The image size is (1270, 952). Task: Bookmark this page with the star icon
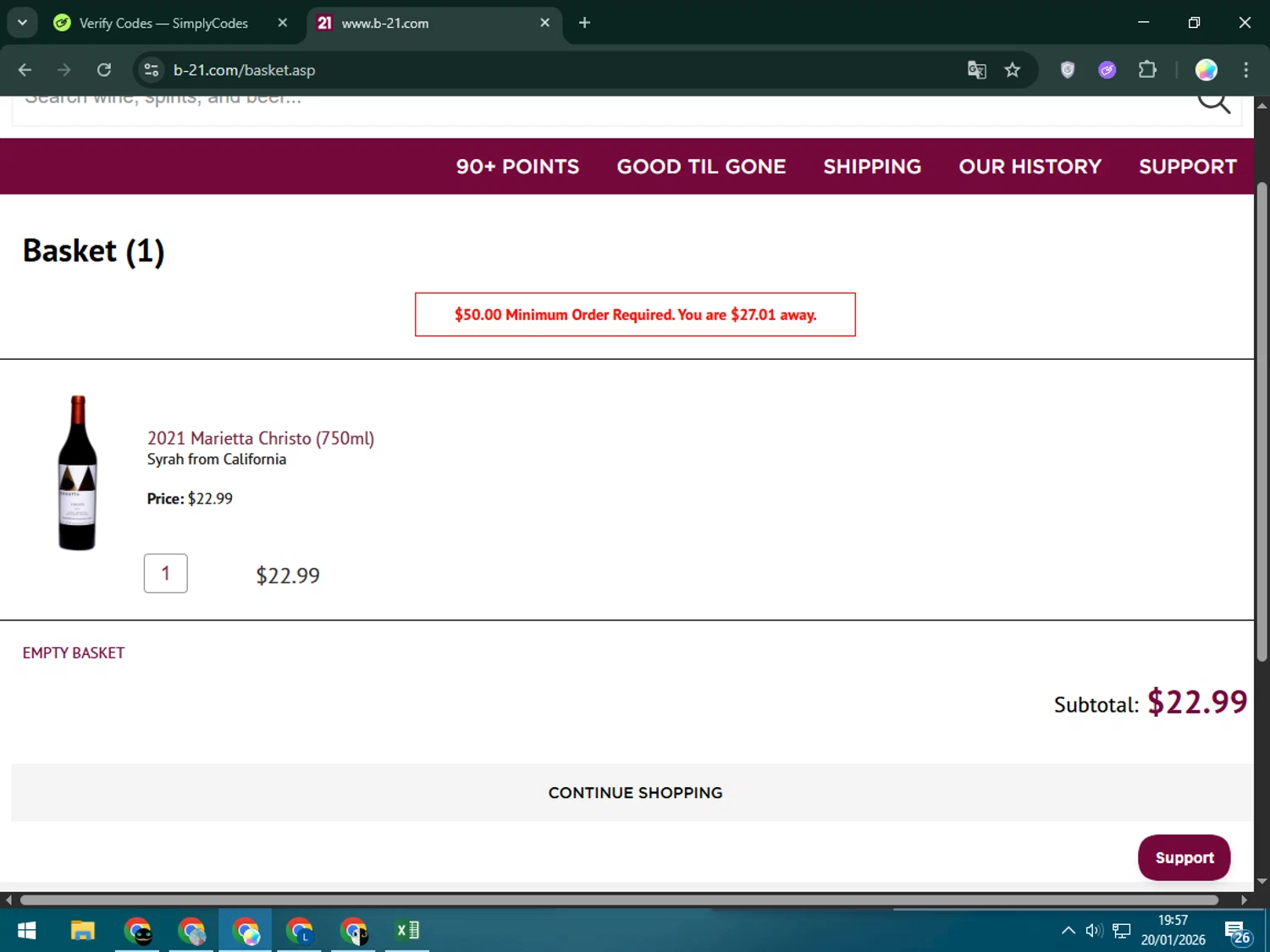[x=1013, y=70]
